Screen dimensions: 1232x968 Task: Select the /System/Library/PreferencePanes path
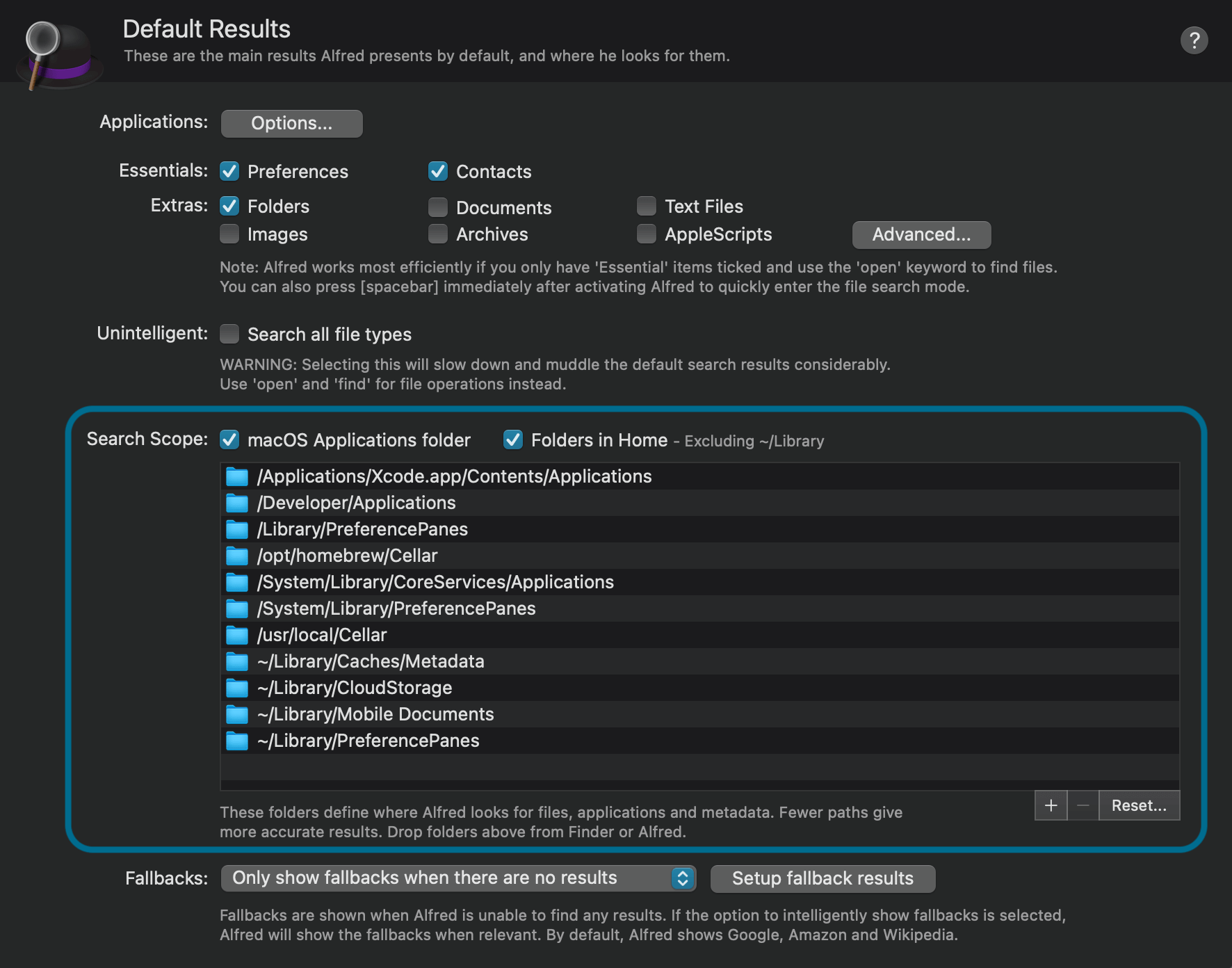(699, 608)
